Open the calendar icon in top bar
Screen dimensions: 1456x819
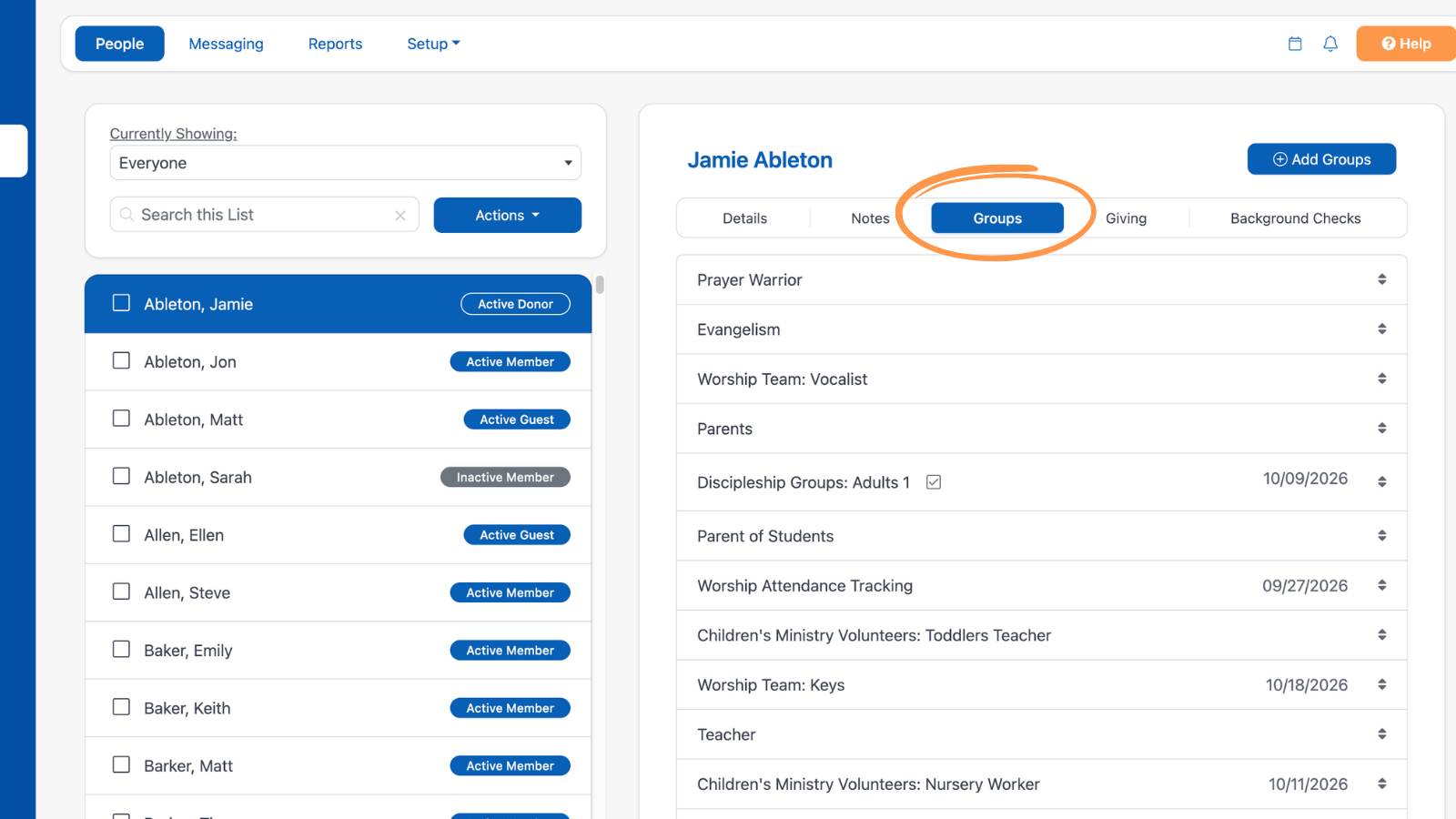[x=1295, y=44]
